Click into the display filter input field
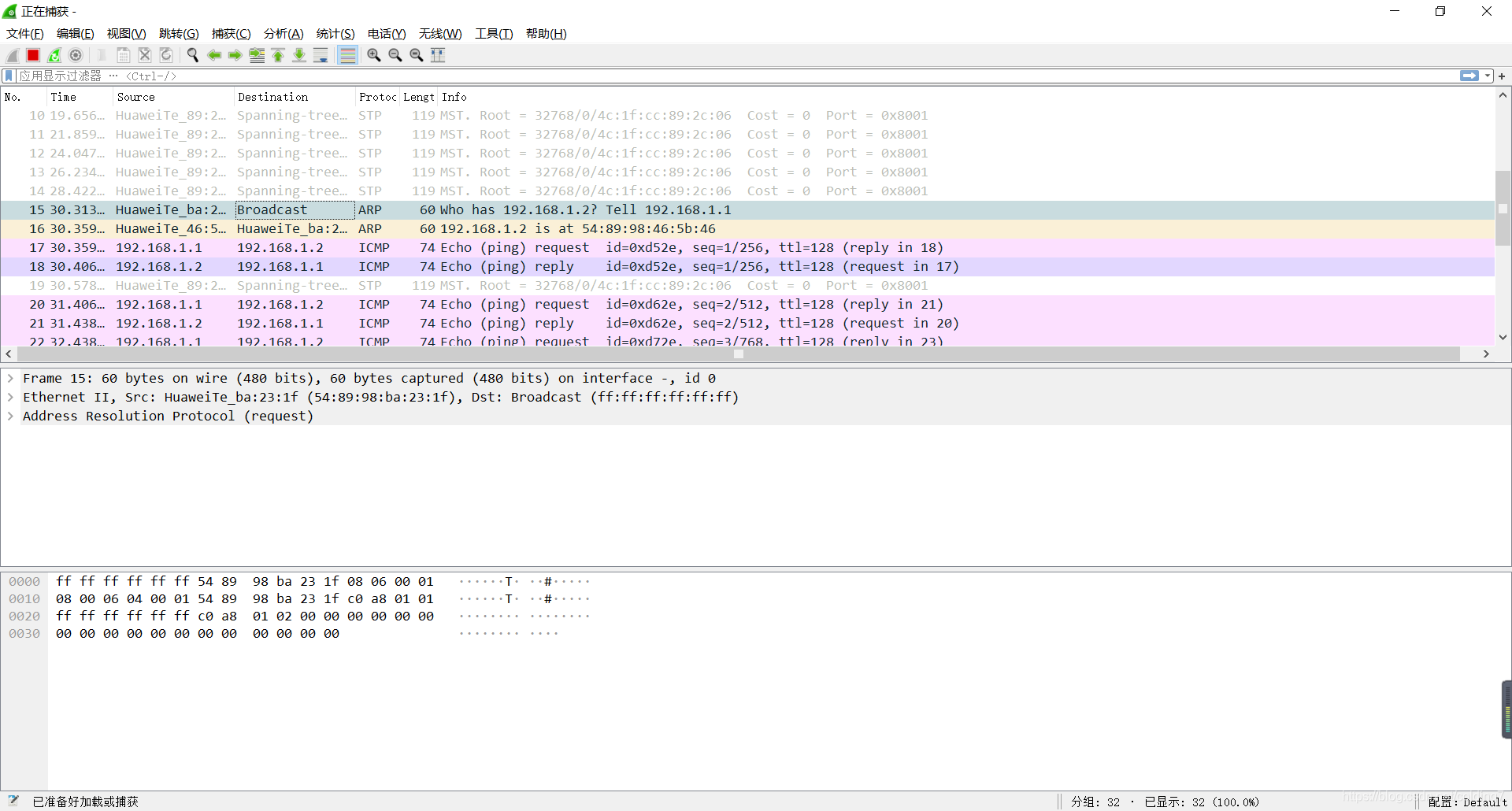 tap(736, 76)
